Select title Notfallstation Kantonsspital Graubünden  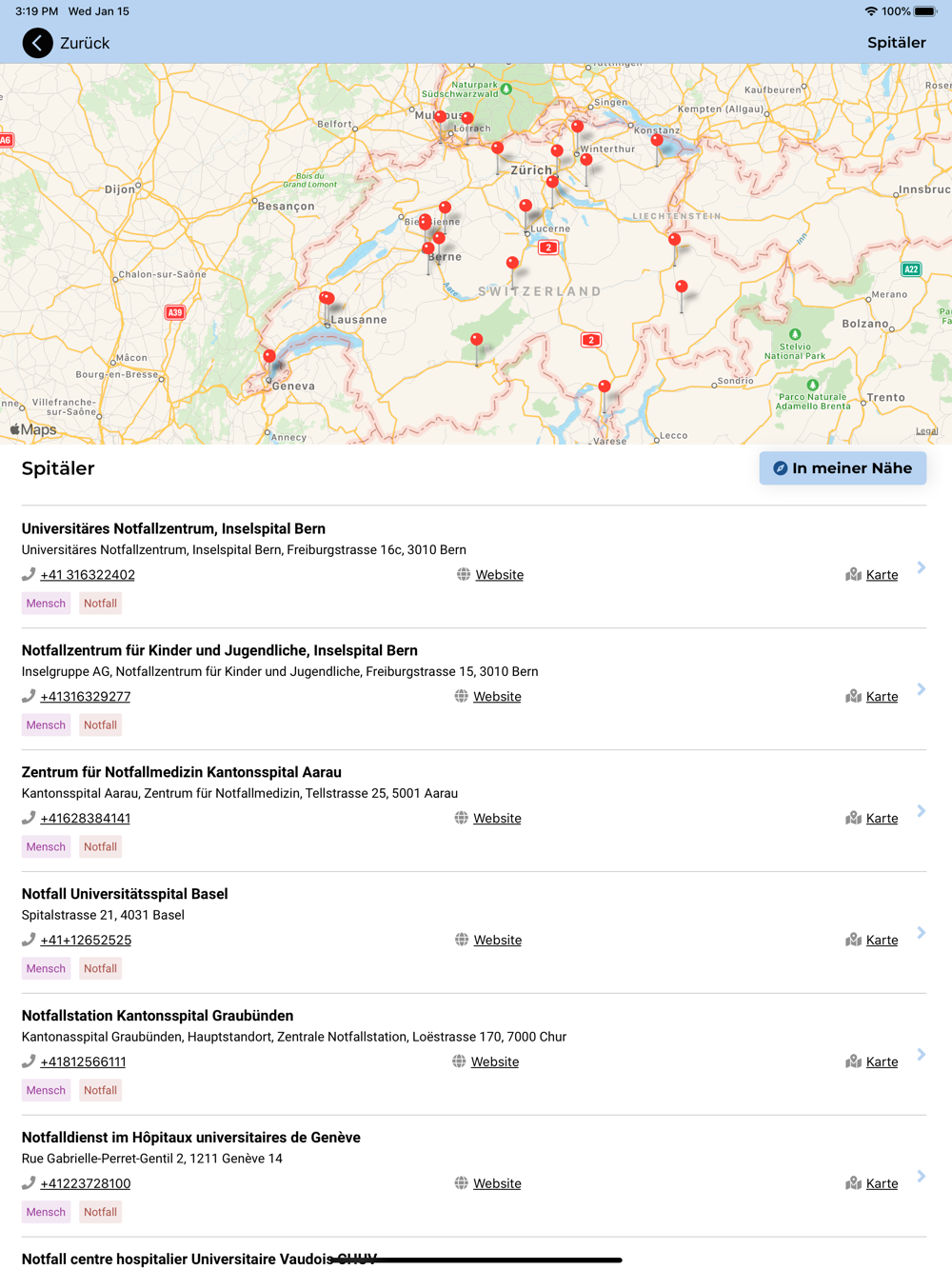157,1017
